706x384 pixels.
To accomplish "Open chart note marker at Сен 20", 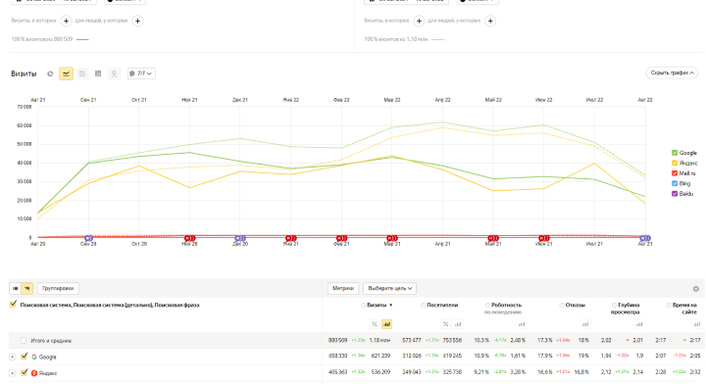I will 89,238.
